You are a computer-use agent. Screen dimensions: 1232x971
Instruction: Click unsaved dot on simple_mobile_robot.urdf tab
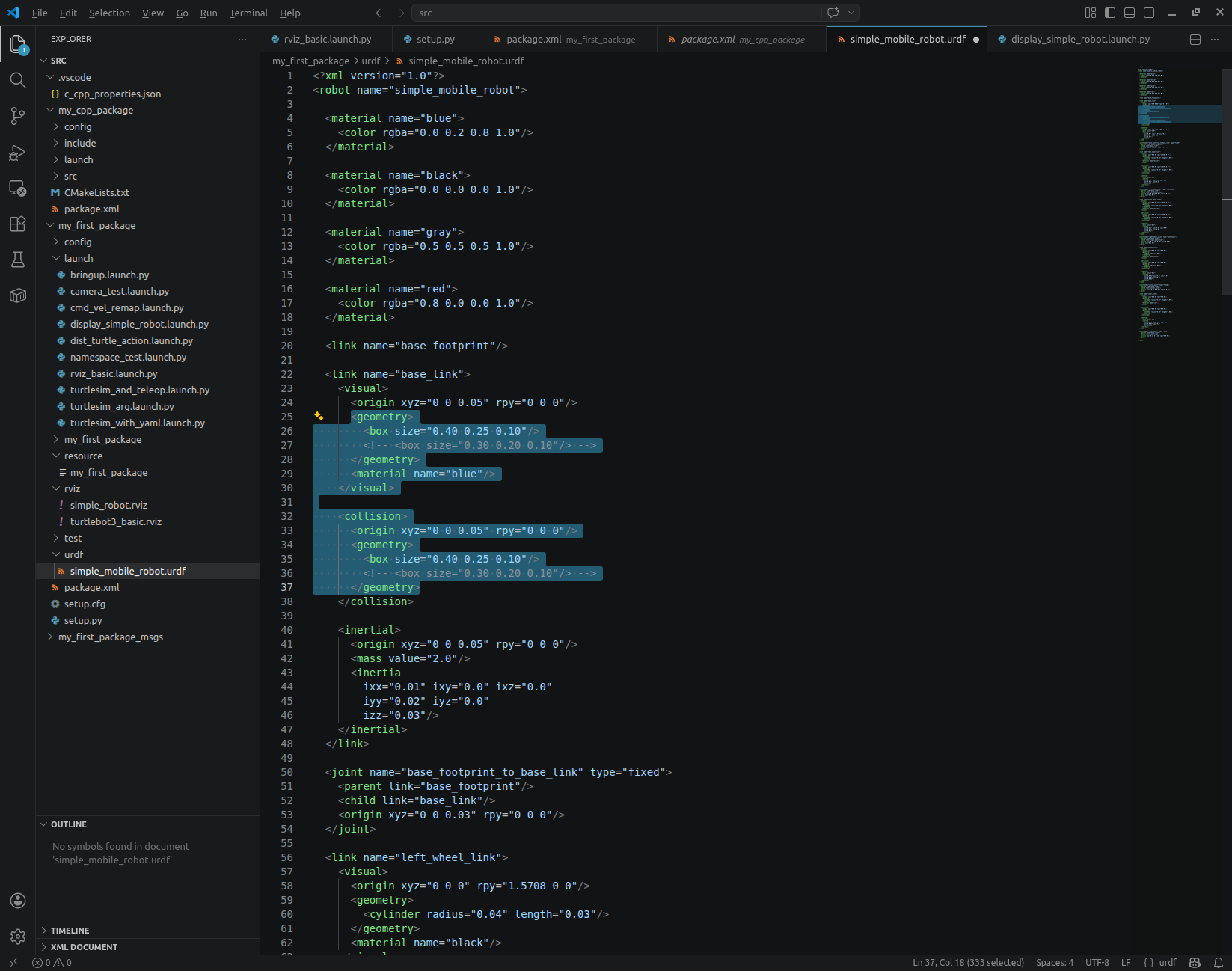tap(976, 40)
